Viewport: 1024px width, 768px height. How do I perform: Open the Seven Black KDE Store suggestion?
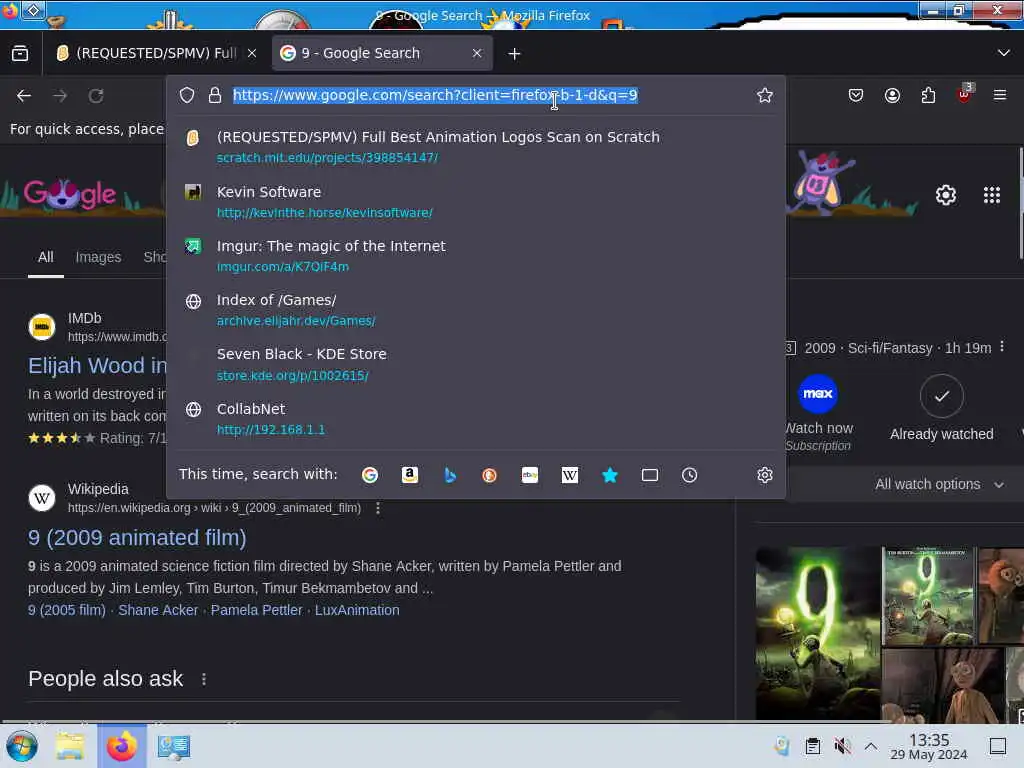475,364
